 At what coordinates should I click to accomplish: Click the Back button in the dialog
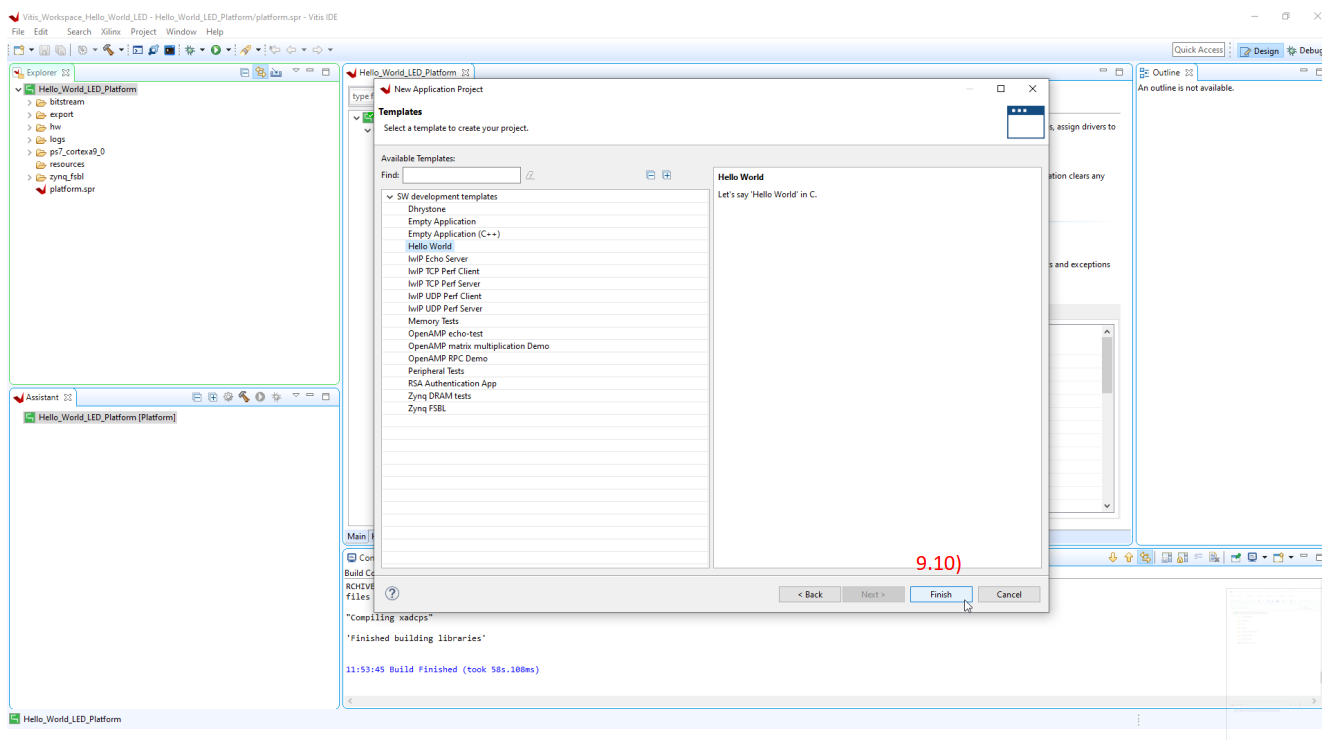point(810,594)
